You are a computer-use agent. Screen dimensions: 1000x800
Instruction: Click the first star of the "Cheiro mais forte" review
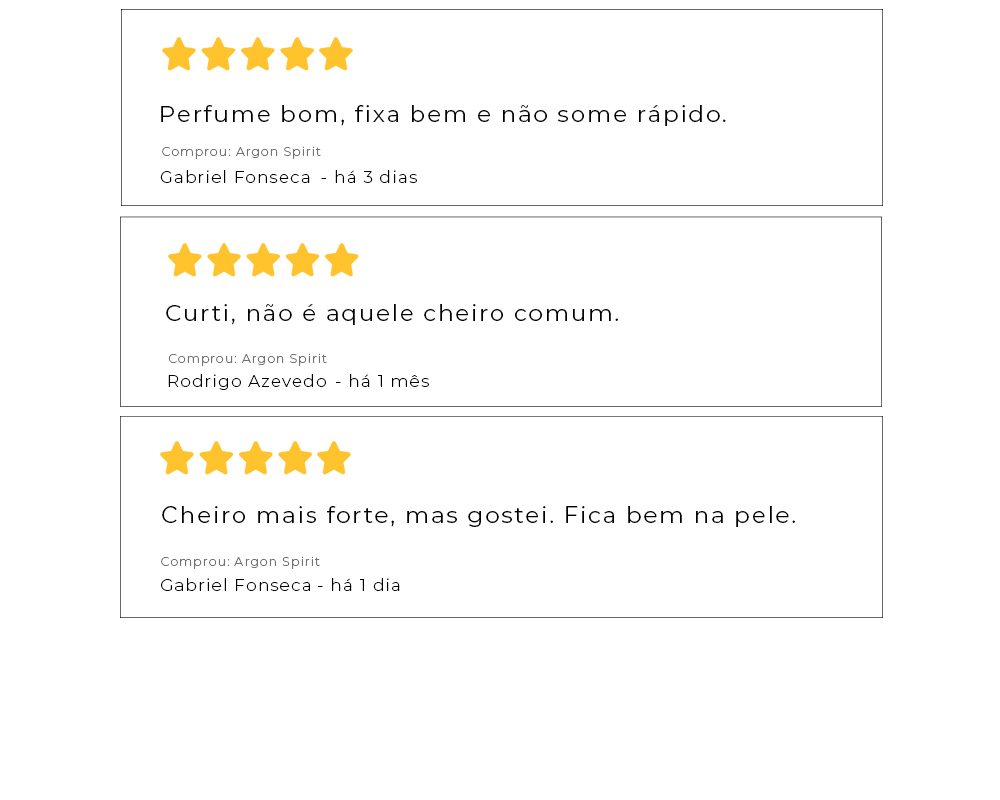(177, 459)
